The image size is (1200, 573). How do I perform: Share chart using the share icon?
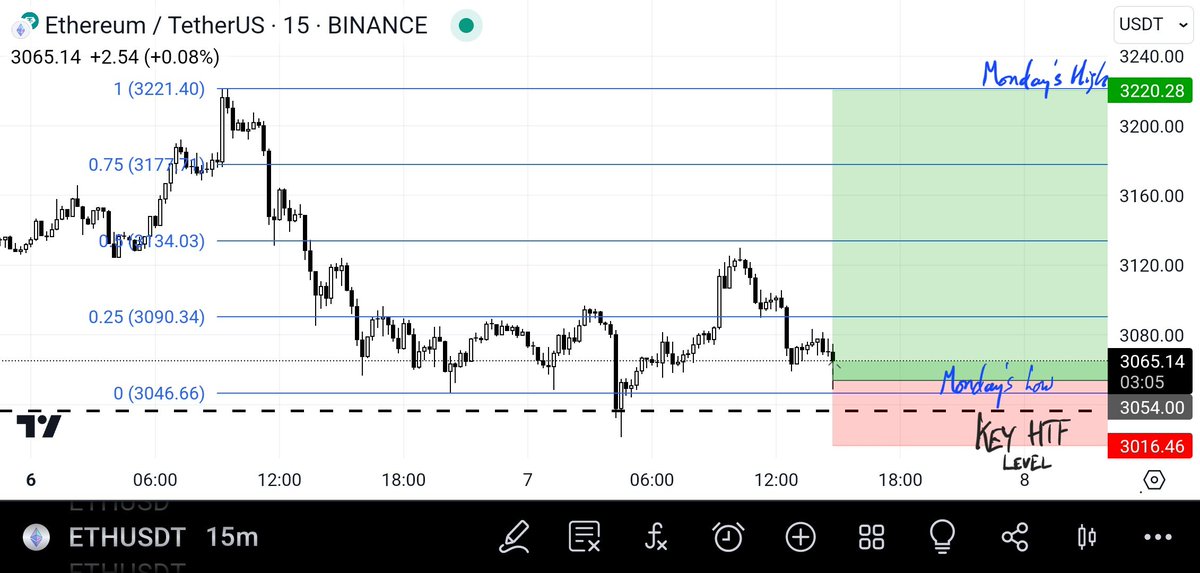(x=1014, y=538)
